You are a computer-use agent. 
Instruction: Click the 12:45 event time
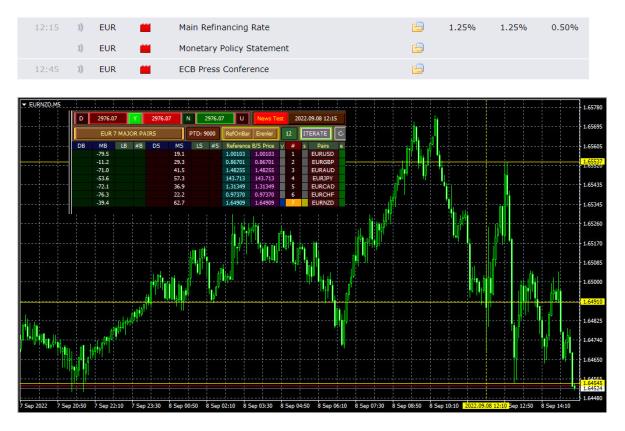click(47, 69)
